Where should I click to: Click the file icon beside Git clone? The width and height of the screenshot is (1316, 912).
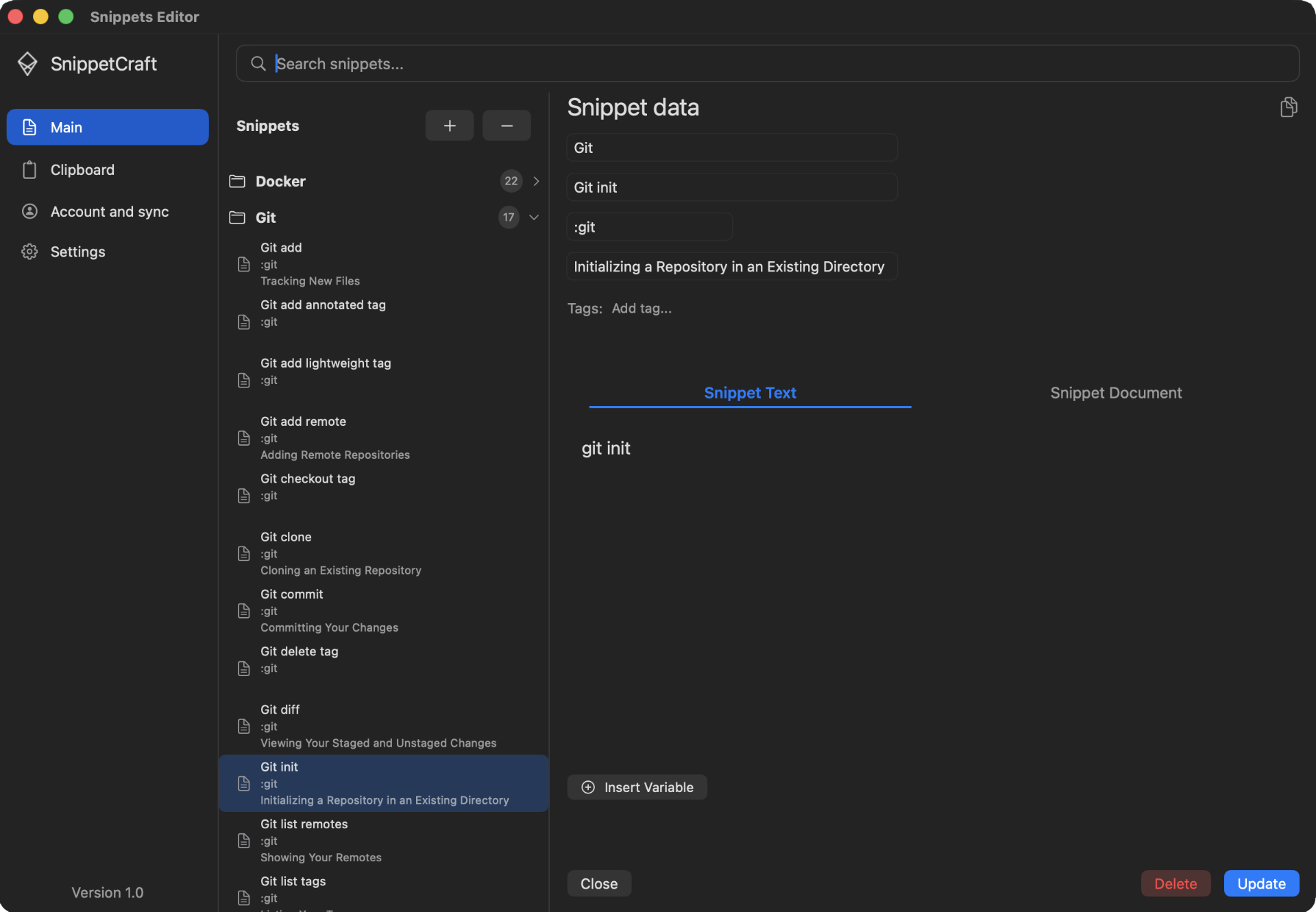pos(243,553)
